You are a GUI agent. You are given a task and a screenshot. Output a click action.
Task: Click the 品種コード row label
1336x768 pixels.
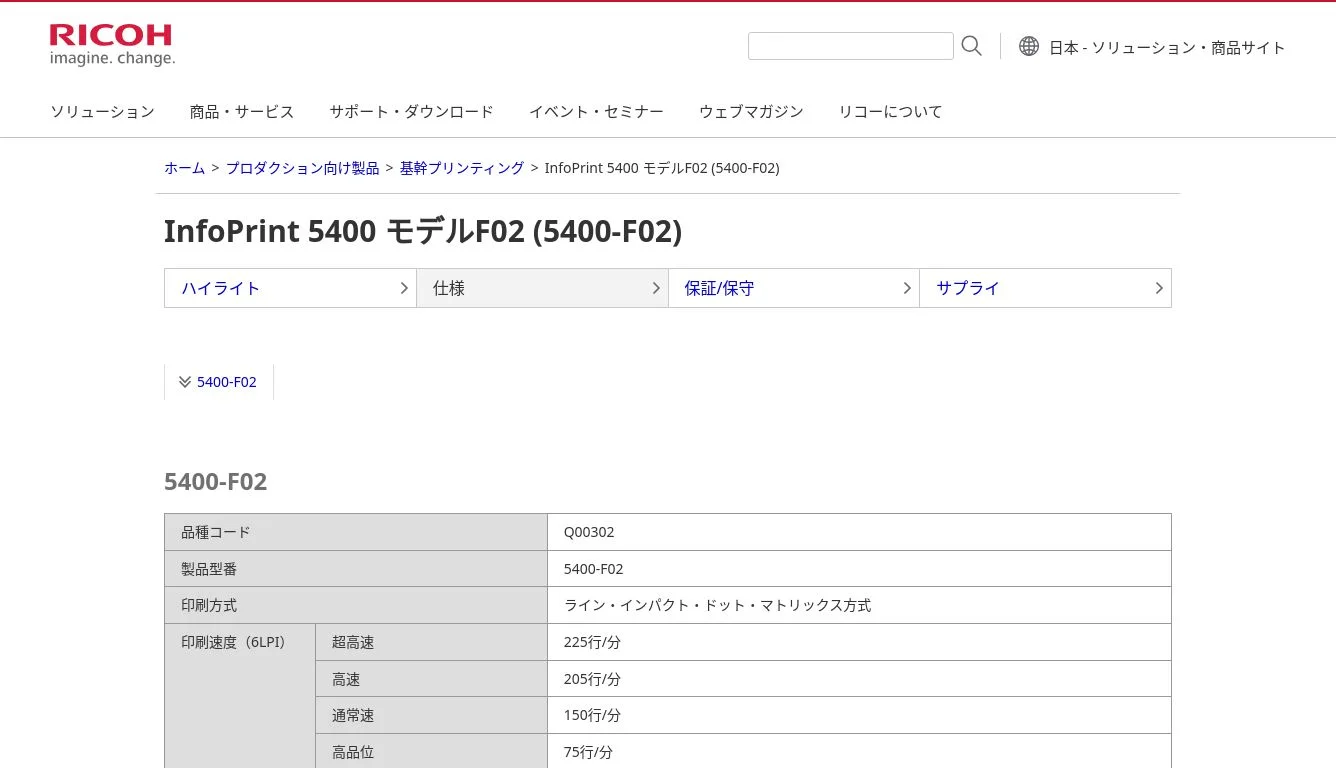tap(356, 532)
